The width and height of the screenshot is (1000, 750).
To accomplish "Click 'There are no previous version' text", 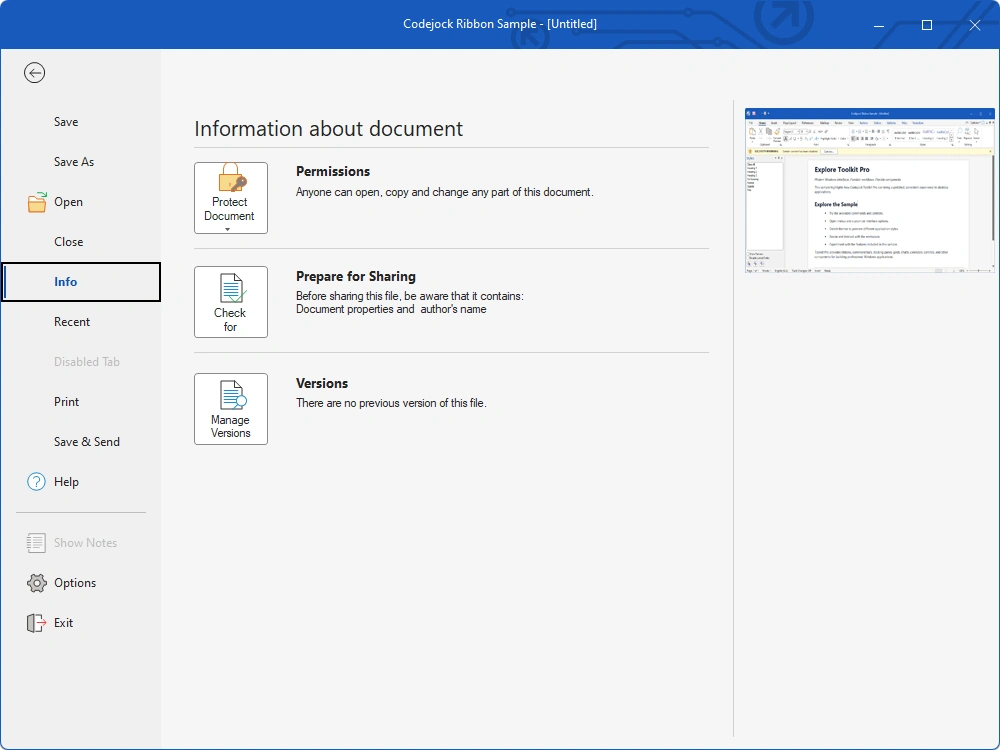I will coord(391,403).
